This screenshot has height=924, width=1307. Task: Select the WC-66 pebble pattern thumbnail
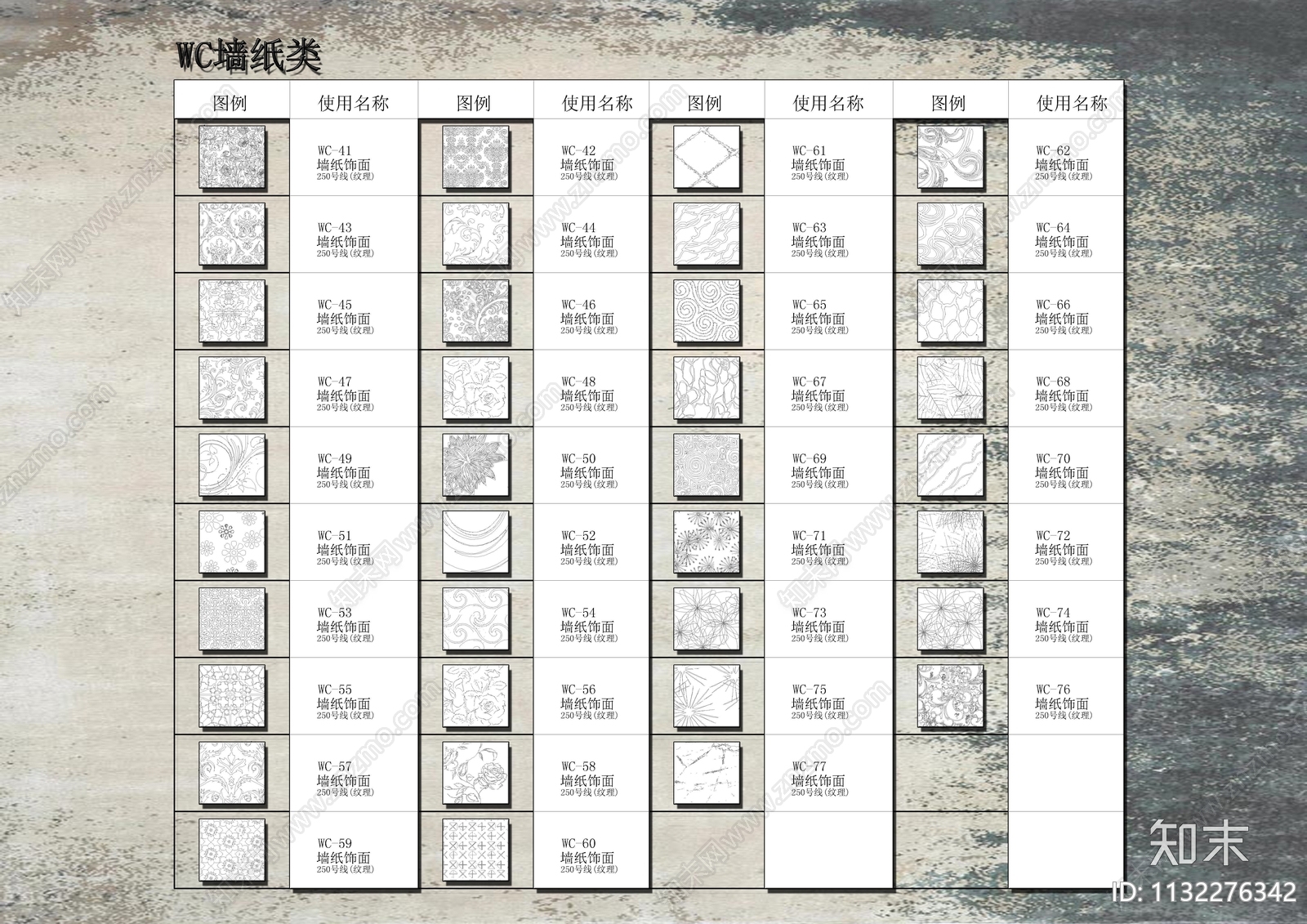click(x=950, y=311)
